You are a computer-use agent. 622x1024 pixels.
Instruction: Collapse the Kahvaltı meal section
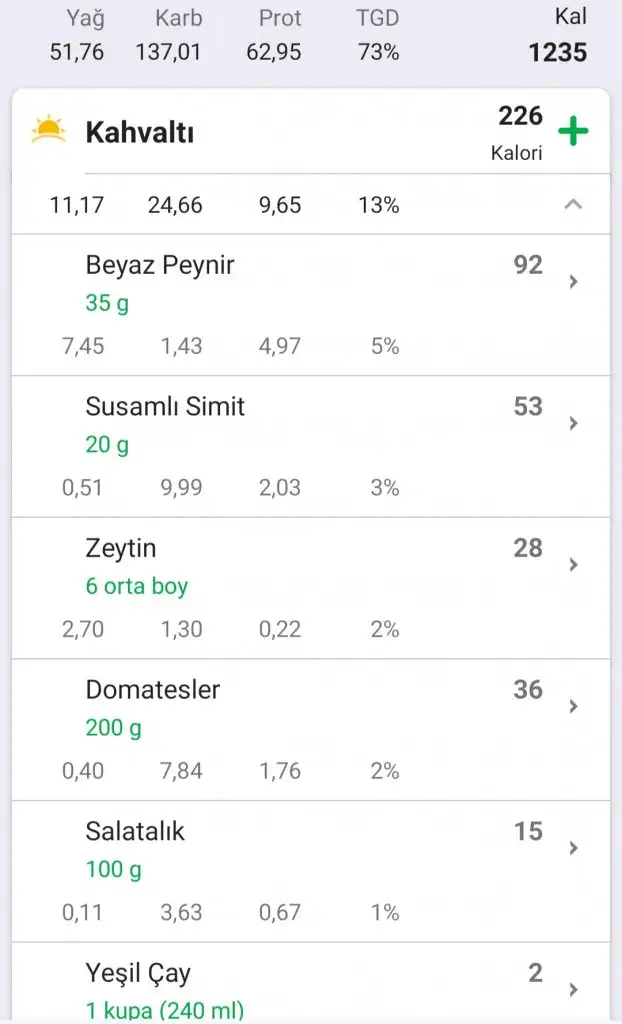pyautogui.click(x=573, y=205)
